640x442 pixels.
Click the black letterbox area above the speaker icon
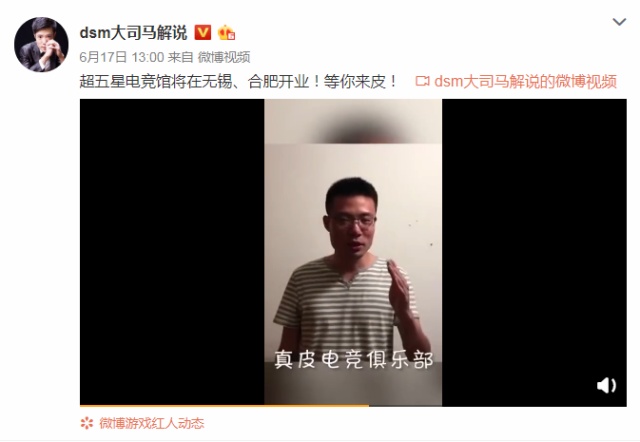[x=534, y=237]
